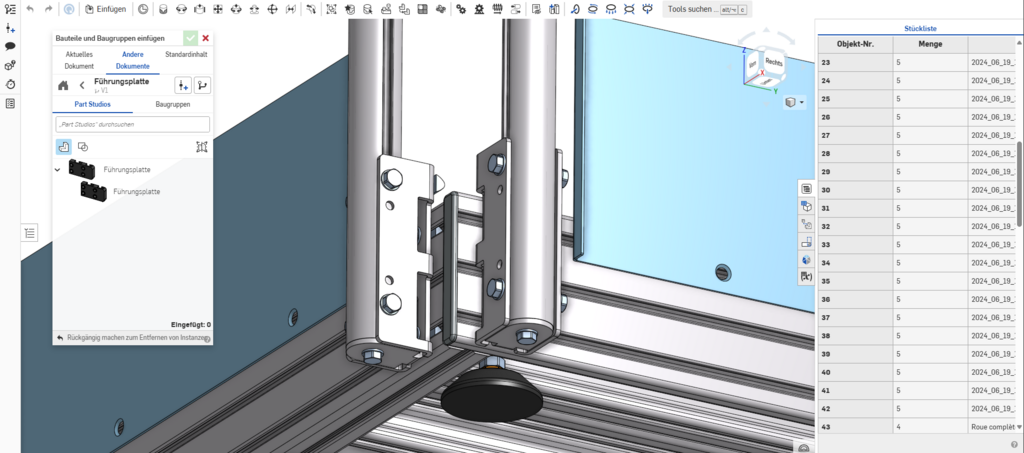Click the Part Studios search field

click(132, 125)
